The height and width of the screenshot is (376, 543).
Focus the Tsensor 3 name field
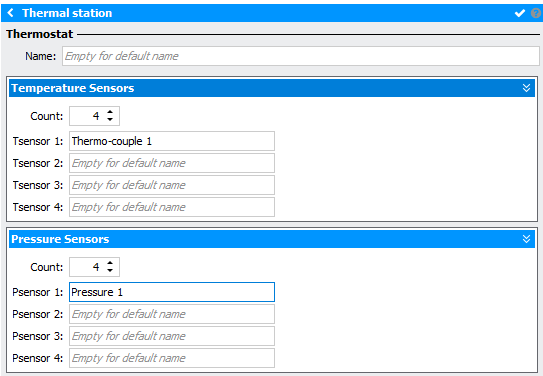click(172, 185)
